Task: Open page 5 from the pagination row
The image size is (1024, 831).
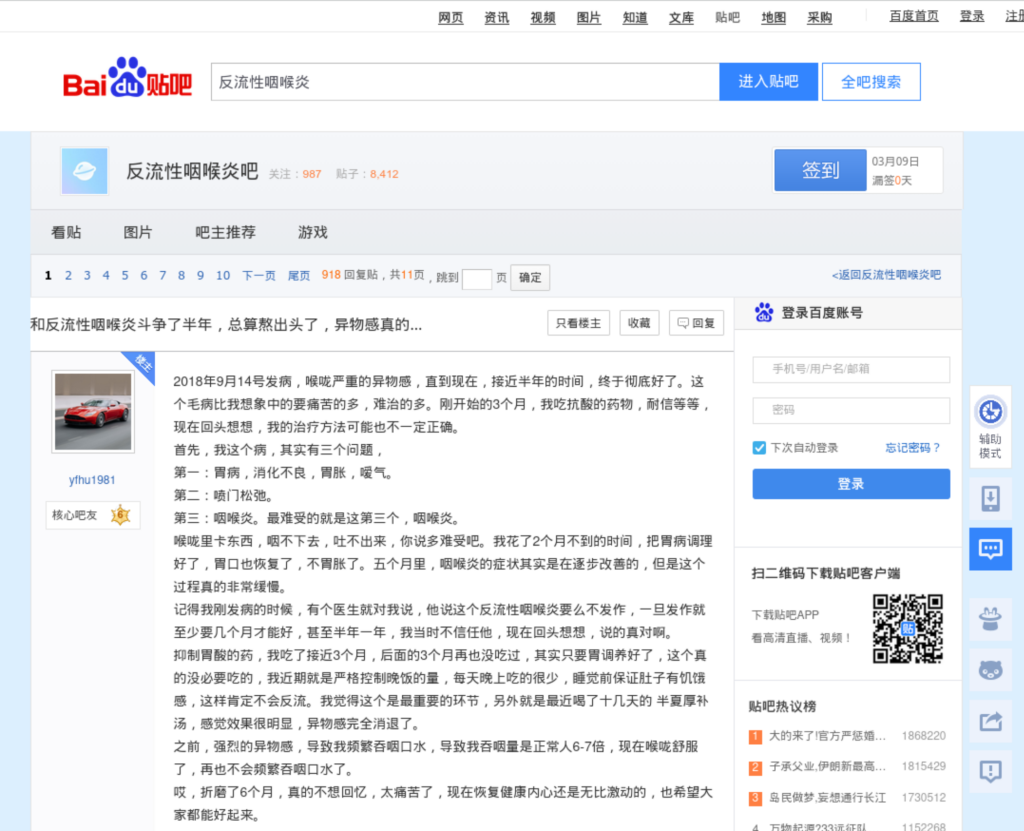Action: (124, 274)
